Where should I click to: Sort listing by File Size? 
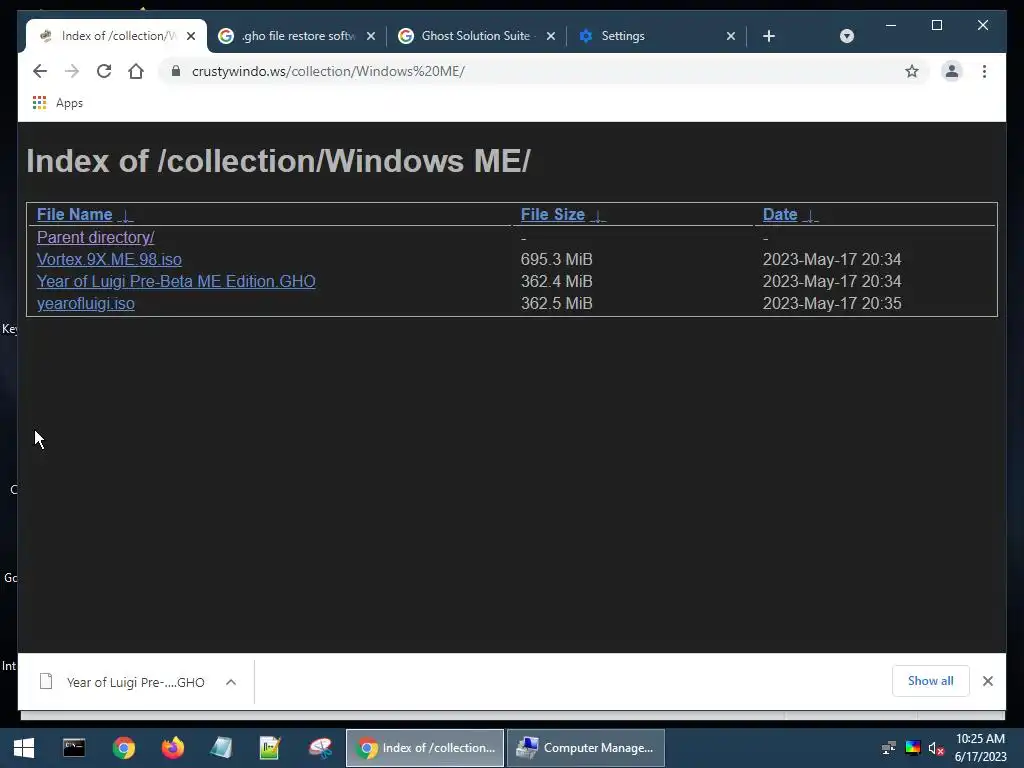click(x=552, y=214)
